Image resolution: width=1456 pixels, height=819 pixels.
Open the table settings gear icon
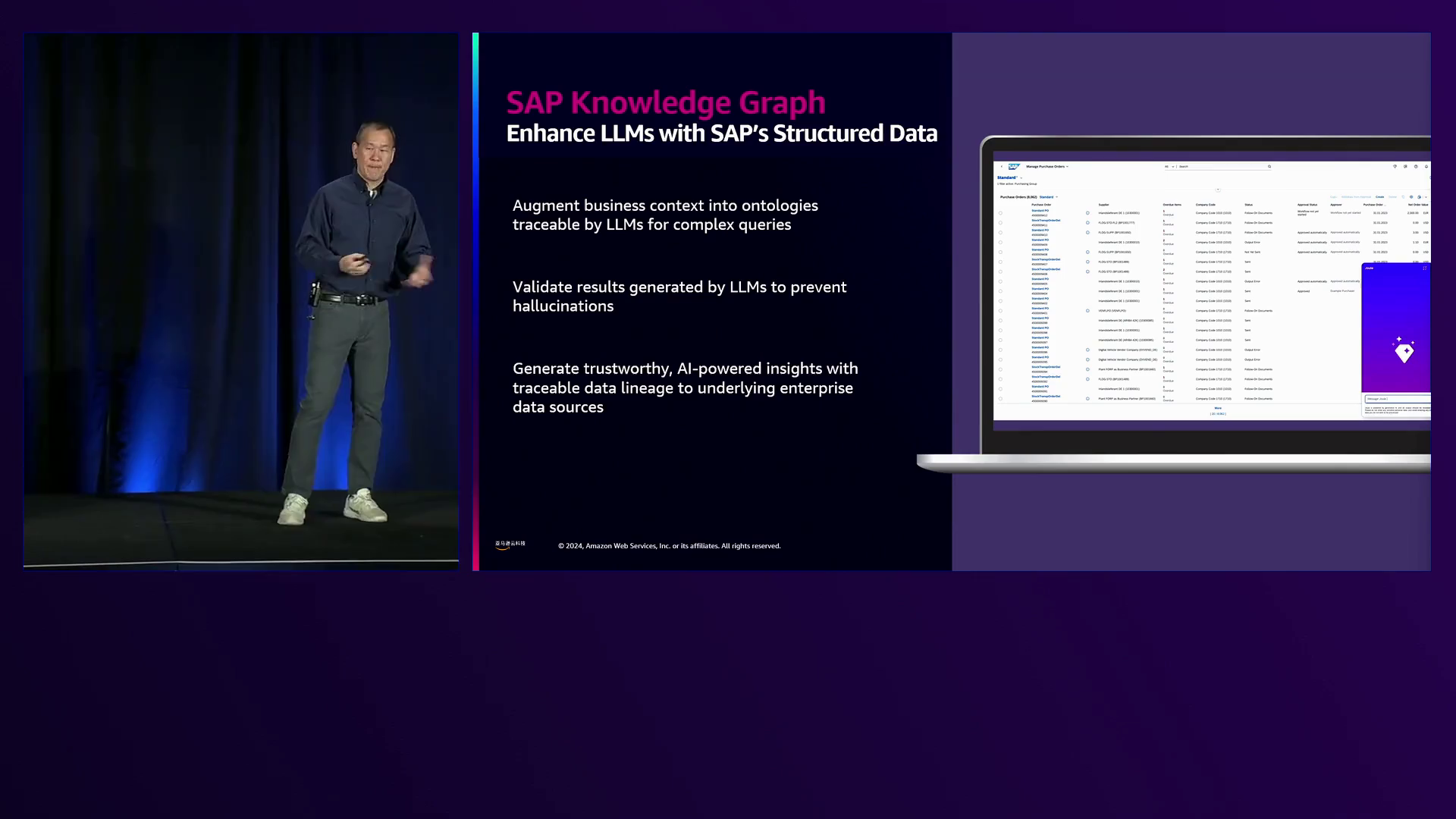coord(1411,197)
